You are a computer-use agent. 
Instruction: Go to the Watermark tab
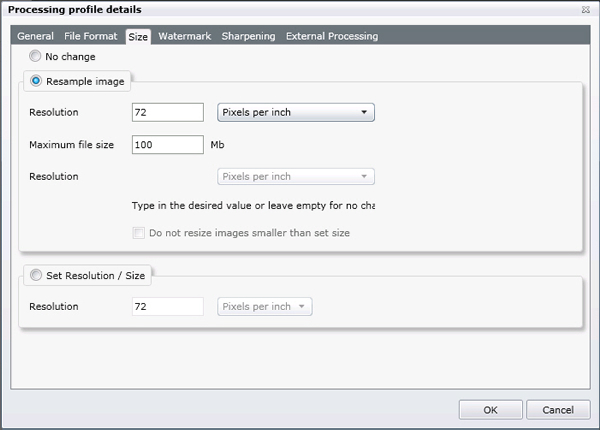click(184, 36)
